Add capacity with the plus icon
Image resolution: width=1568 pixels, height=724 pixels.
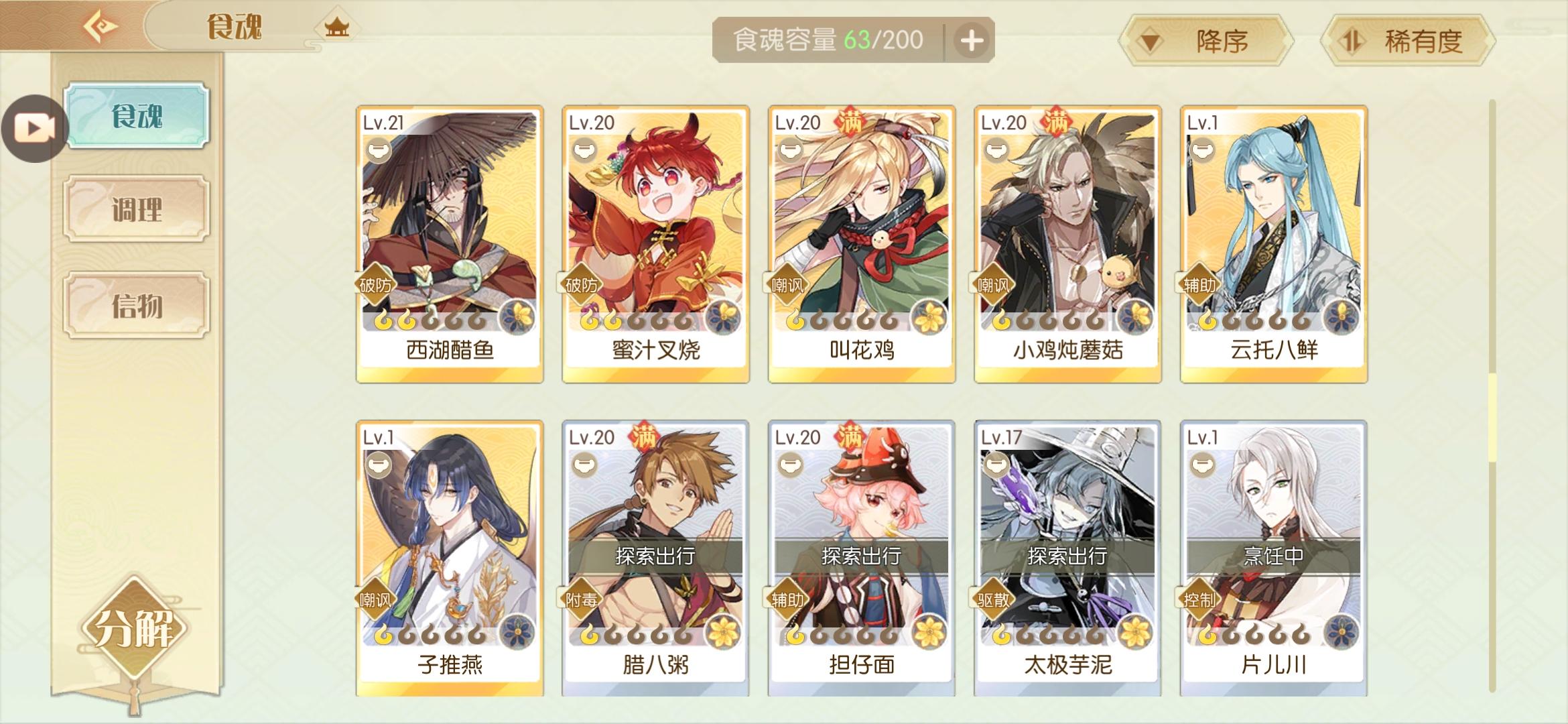tap(972, 40)
